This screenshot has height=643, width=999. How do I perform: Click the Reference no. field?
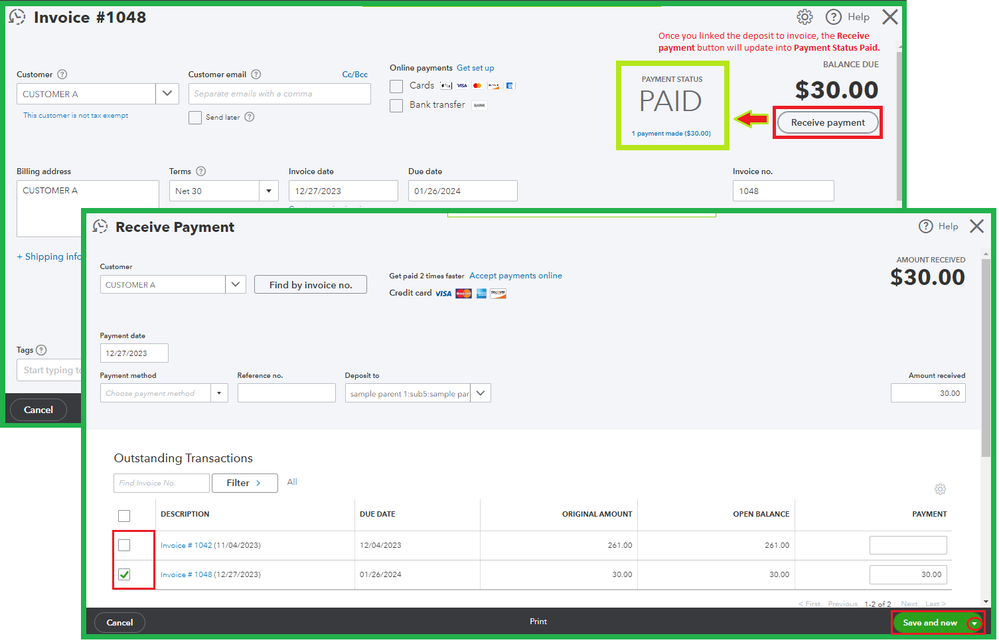pyautogui.click(x=286, y=393)
